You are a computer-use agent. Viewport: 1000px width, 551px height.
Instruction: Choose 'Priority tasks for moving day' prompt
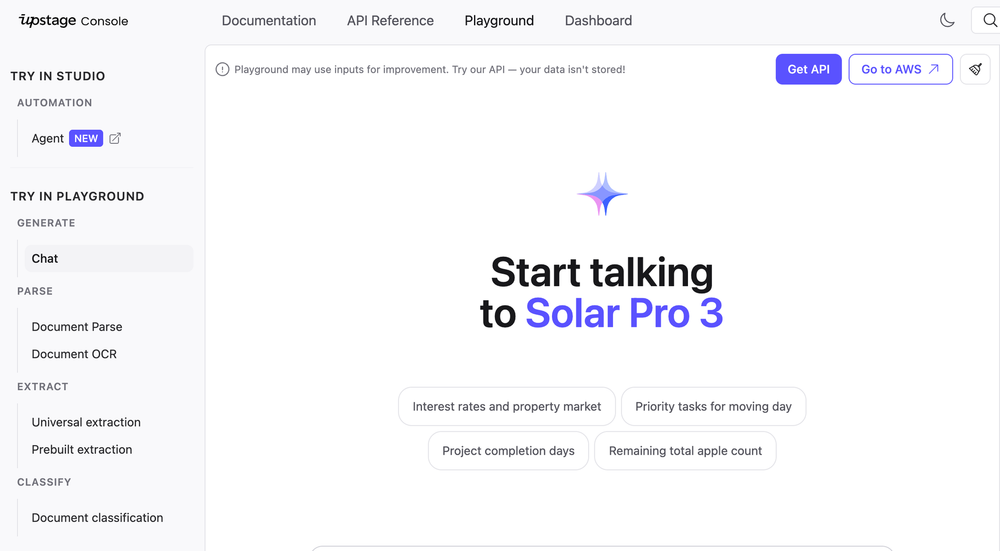[713, 406]
